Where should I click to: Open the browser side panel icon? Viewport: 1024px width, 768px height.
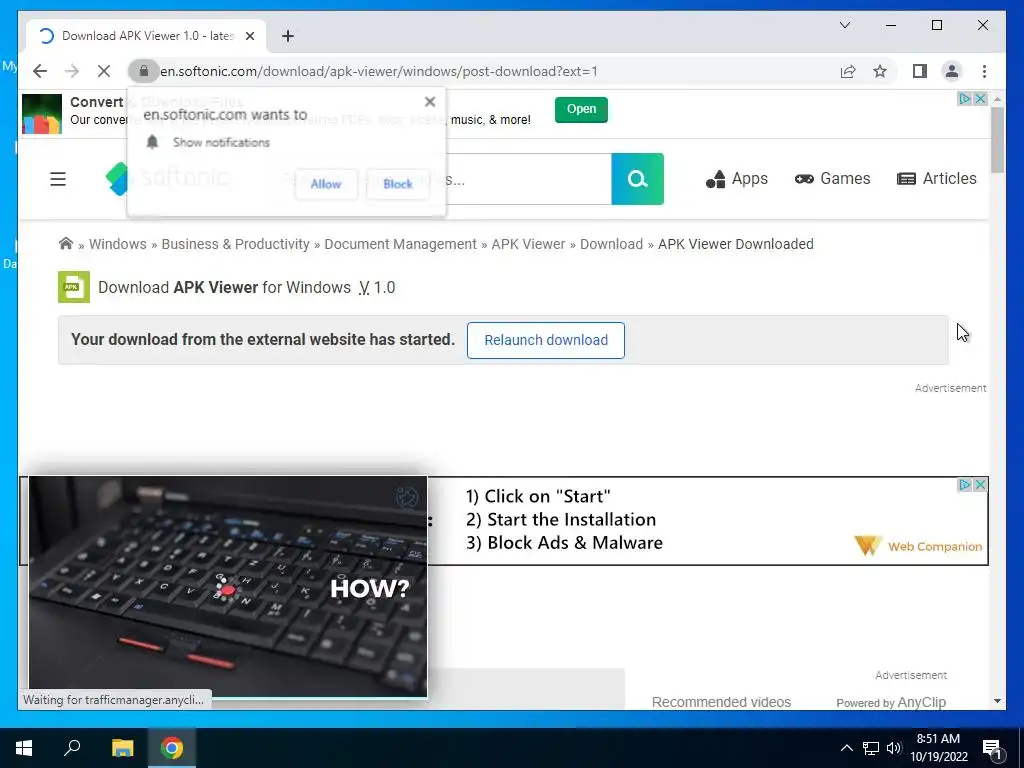tap(920, 71)
